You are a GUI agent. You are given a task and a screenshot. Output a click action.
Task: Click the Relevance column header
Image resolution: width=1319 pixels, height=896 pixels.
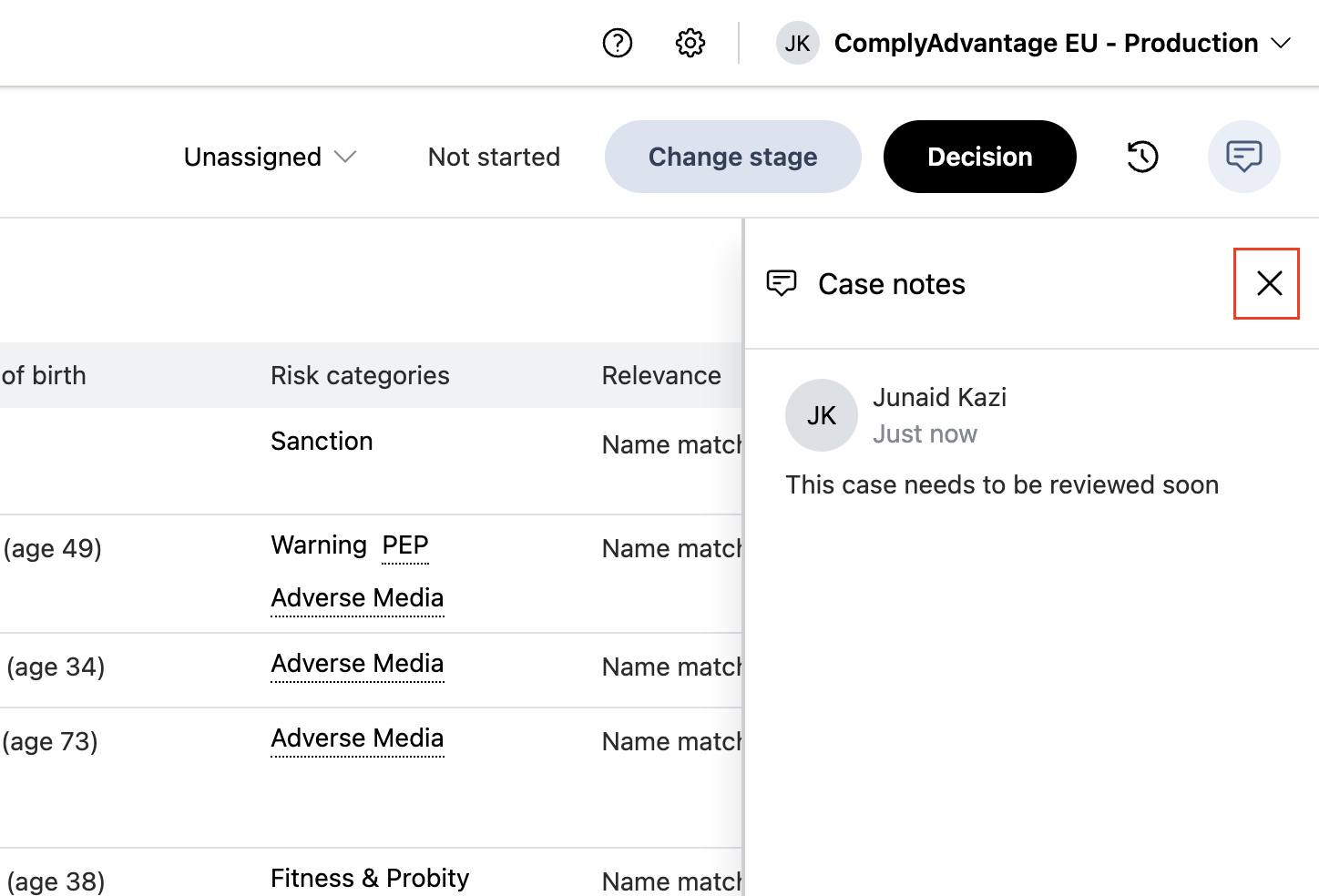point(661,375)
